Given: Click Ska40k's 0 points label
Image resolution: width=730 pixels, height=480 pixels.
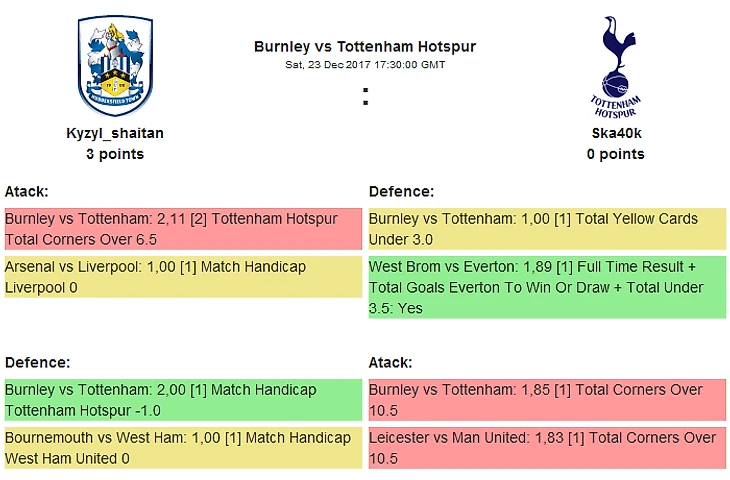Looking at the screenshot, I should [x=616, y=154].
